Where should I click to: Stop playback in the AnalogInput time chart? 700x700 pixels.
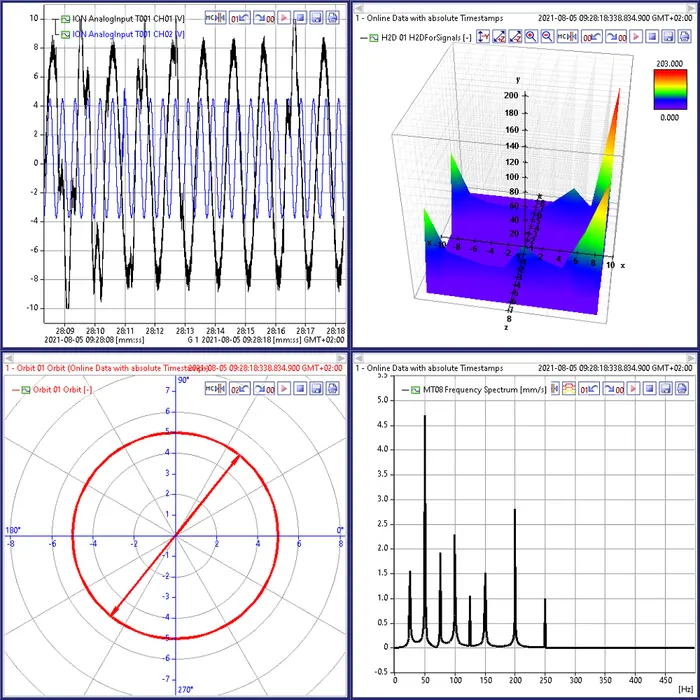[300, 18]
